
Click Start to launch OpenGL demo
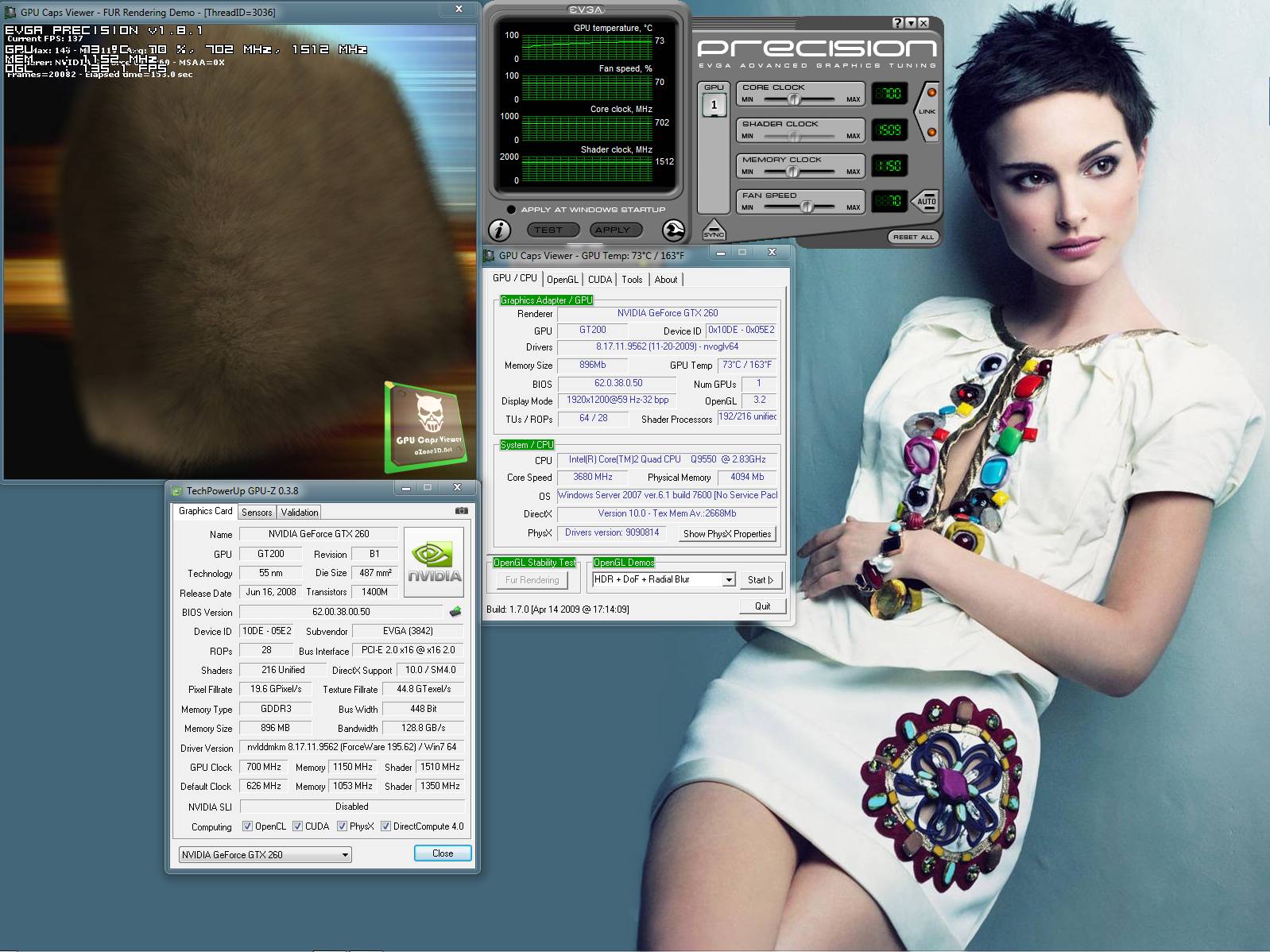[x=761, y=580]
